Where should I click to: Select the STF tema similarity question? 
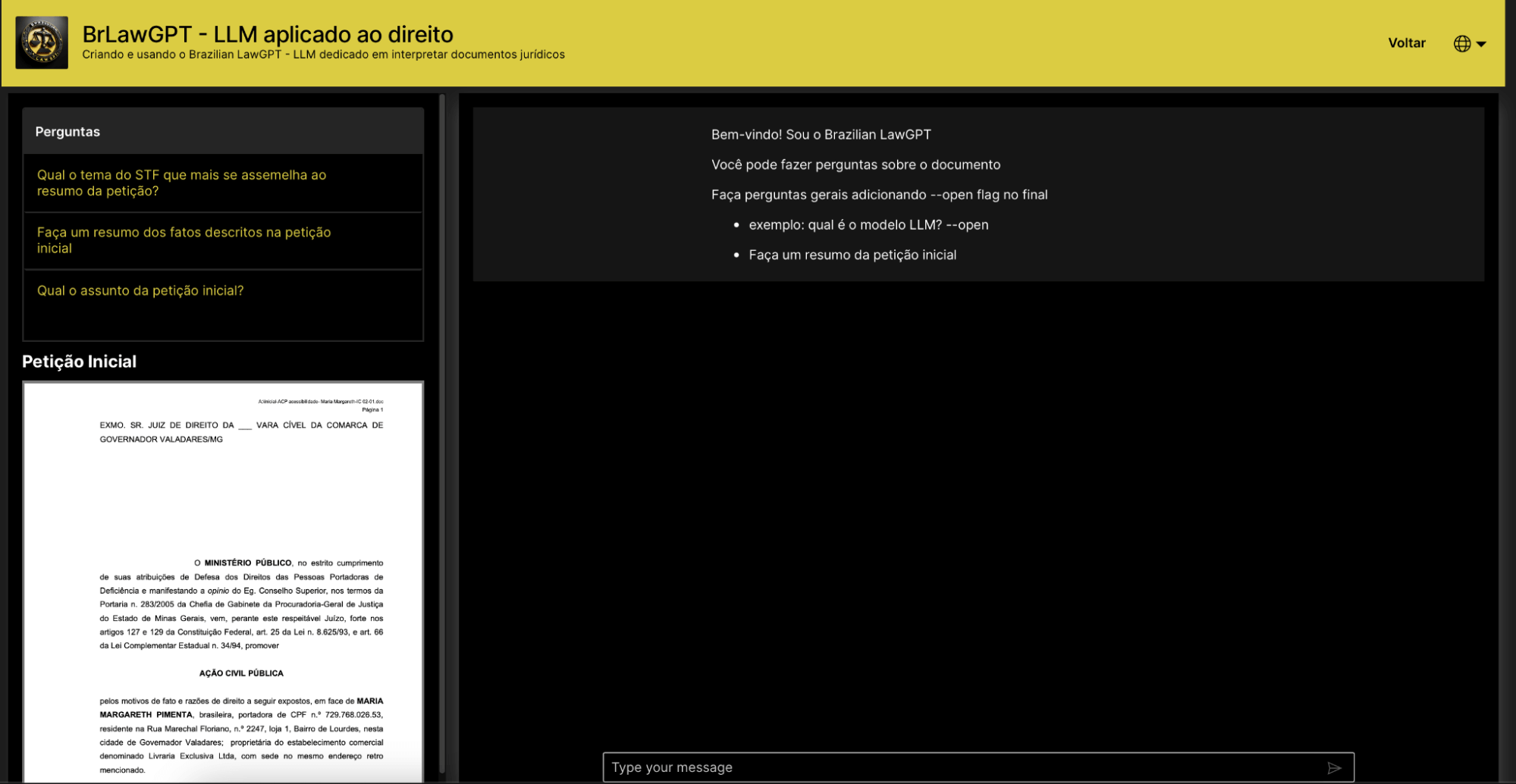tap(181, 183)
